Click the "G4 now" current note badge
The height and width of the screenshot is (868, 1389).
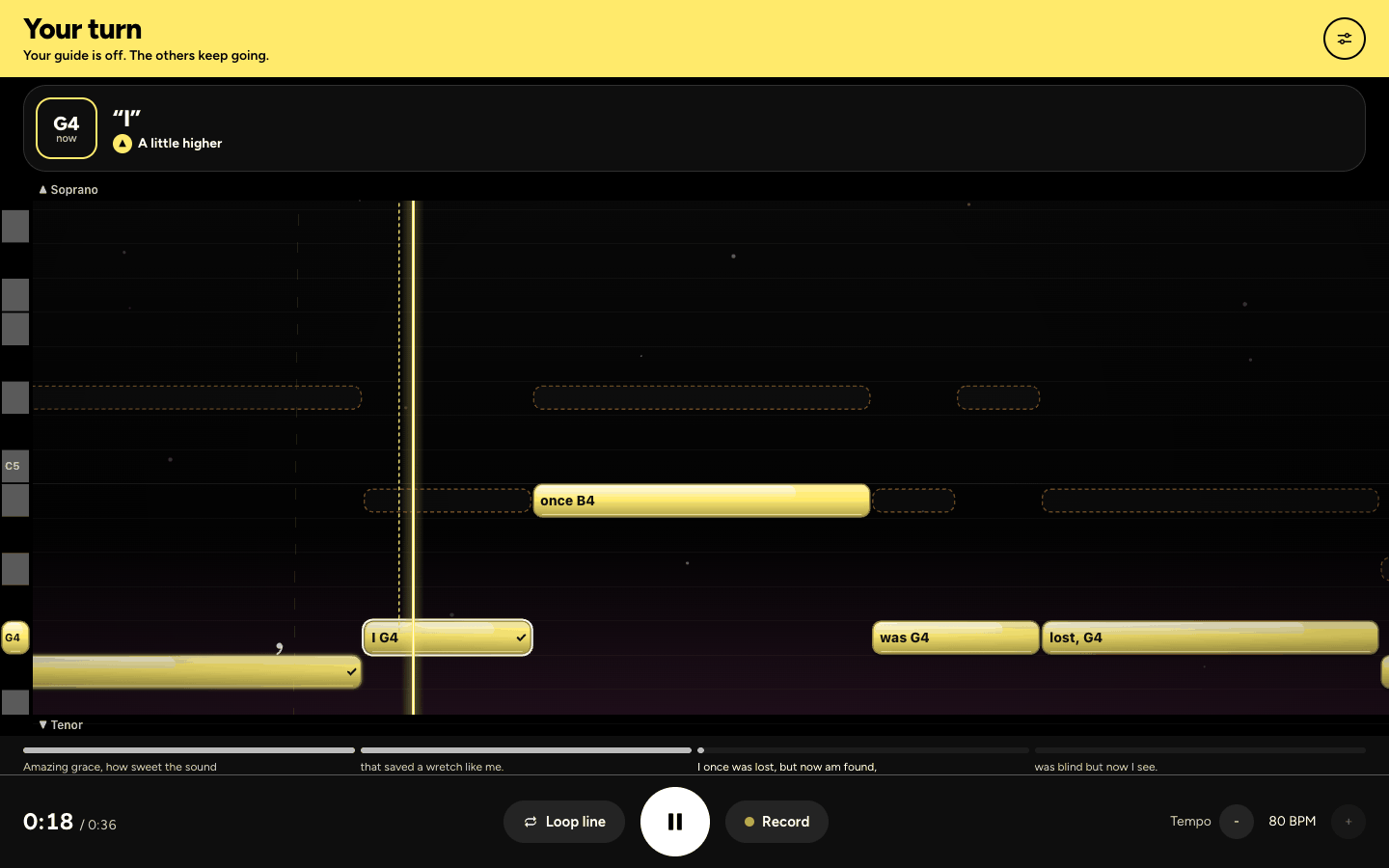67,128
